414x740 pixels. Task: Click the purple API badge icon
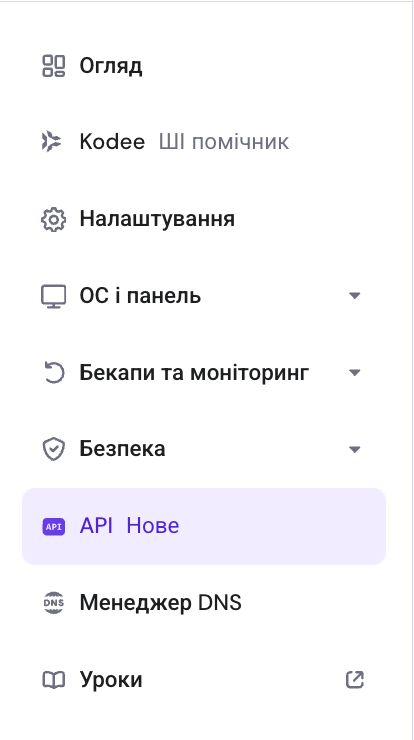click(53, 527)
